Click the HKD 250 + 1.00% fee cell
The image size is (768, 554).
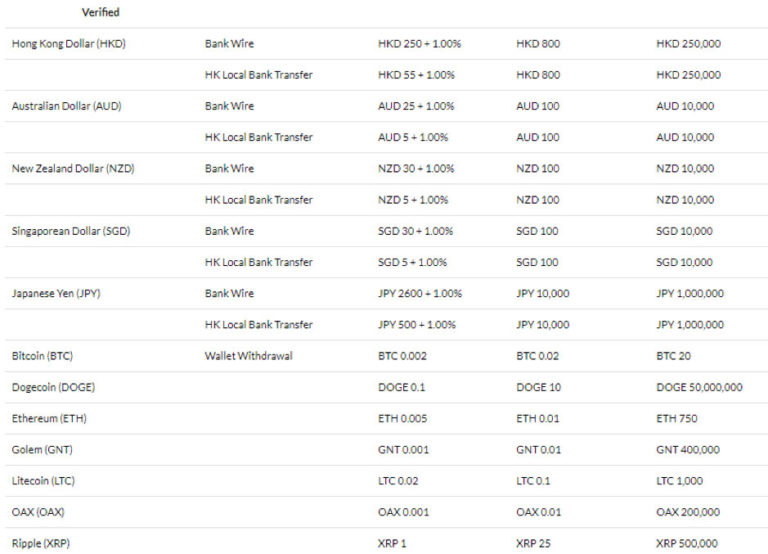(x=419, y=44)
